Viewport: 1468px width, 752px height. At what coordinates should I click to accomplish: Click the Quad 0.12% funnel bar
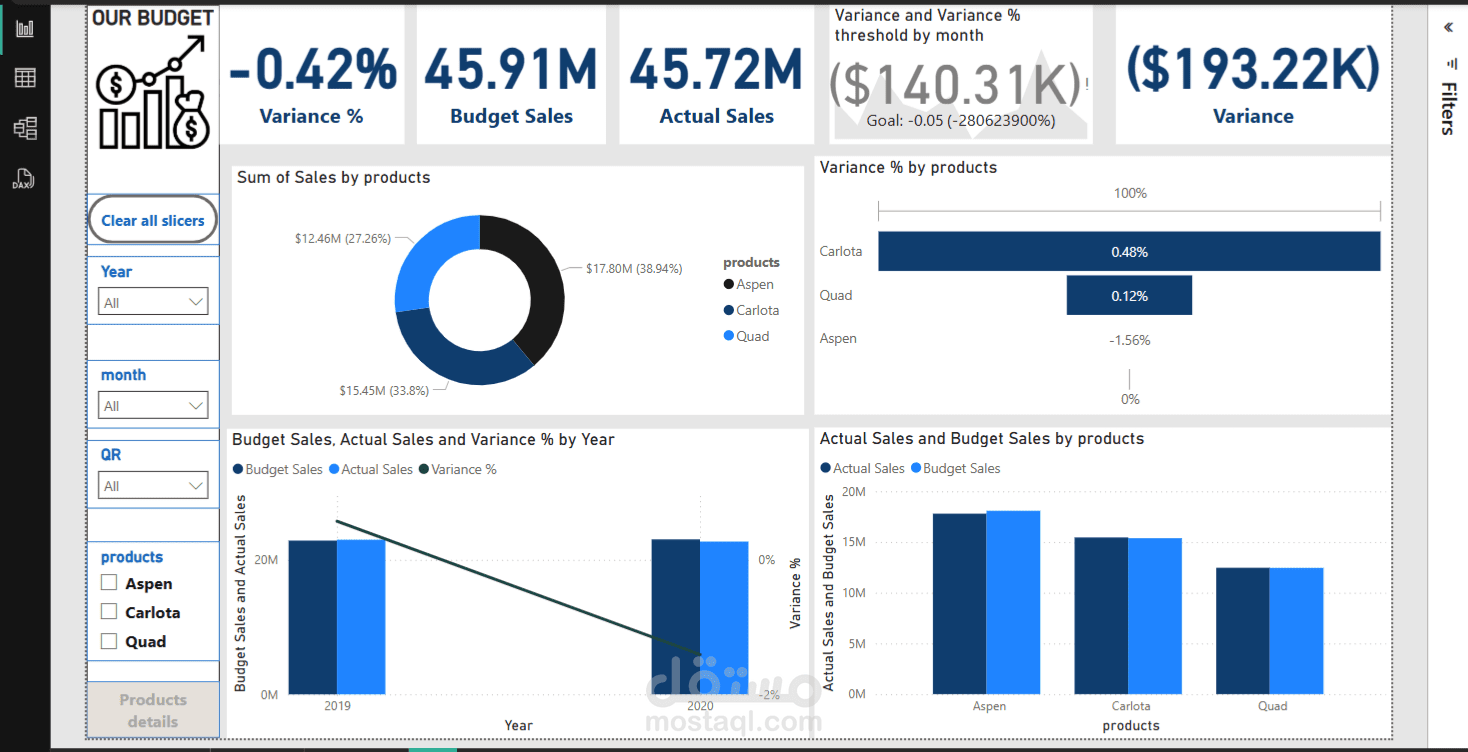pyautogui.click(x=1129, y=295)
